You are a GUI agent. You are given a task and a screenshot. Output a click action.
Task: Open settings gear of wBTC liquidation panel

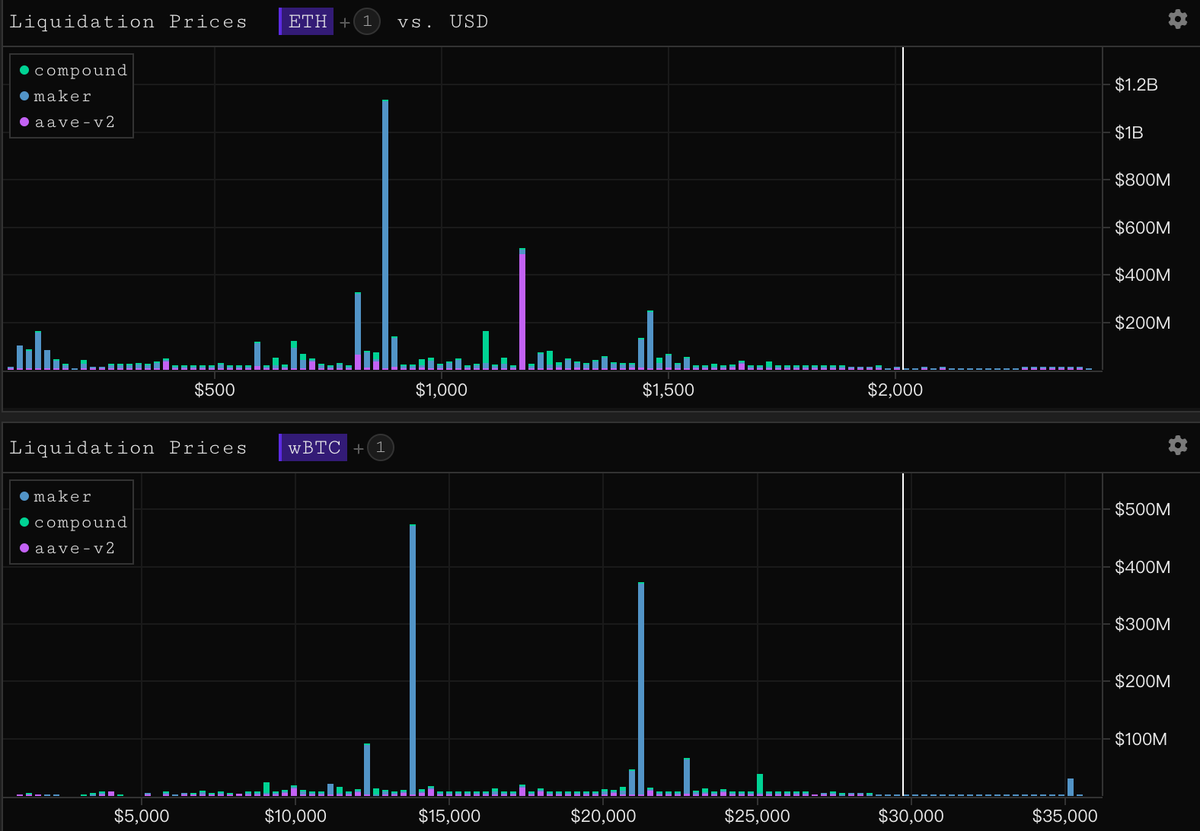(1177, 445)
